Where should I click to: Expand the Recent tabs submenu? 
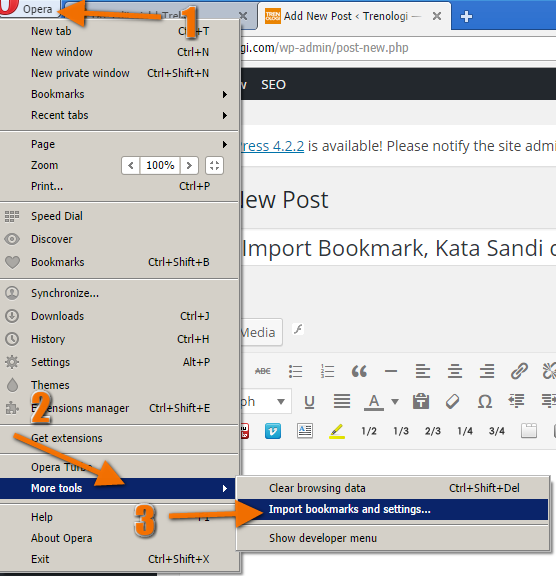coord(119,115)
